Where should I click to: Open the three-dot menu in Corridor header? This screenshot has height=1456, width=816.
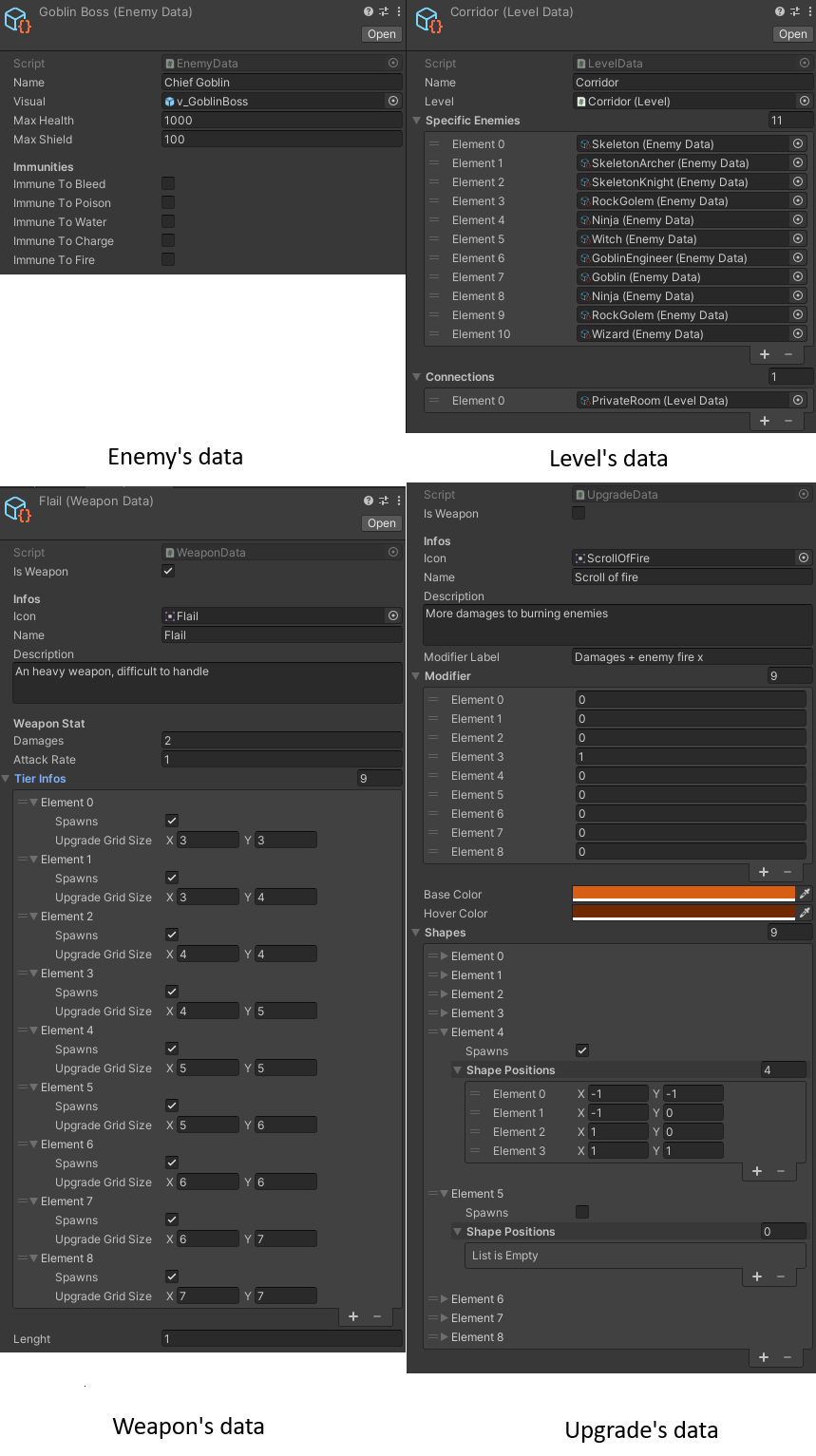(809, 11)
